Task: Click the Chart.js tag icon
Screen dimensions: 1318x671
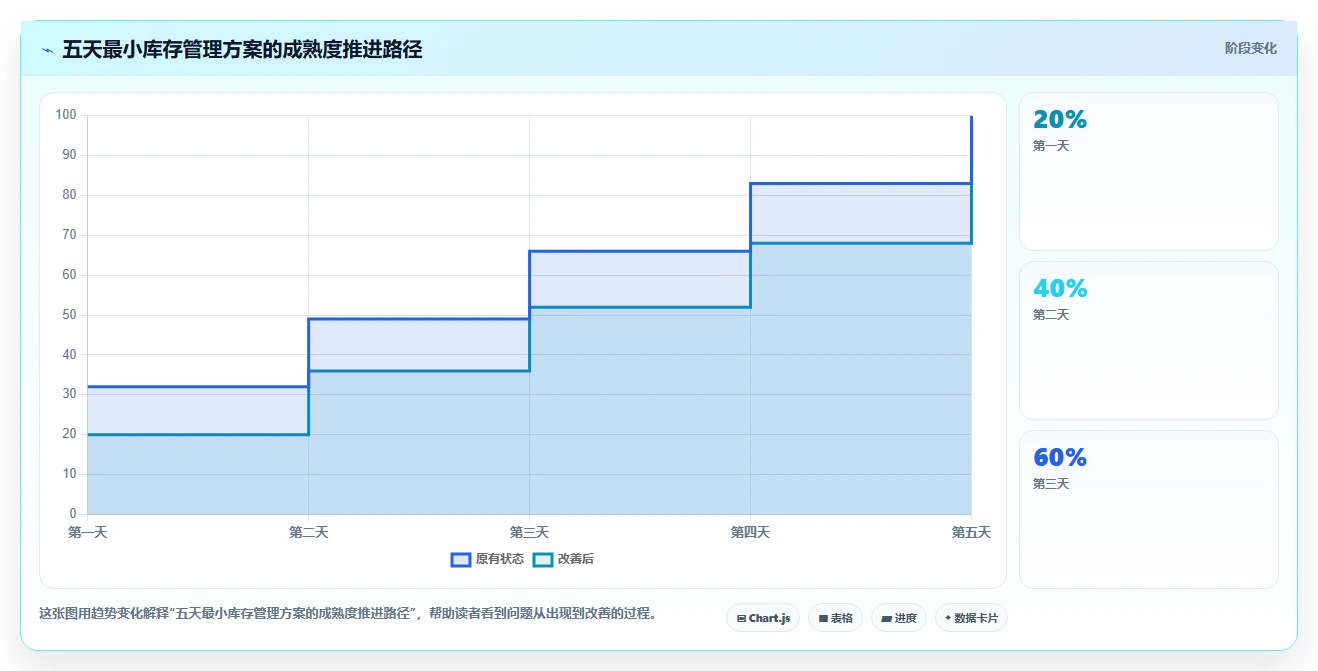Action: click(741, 618)
